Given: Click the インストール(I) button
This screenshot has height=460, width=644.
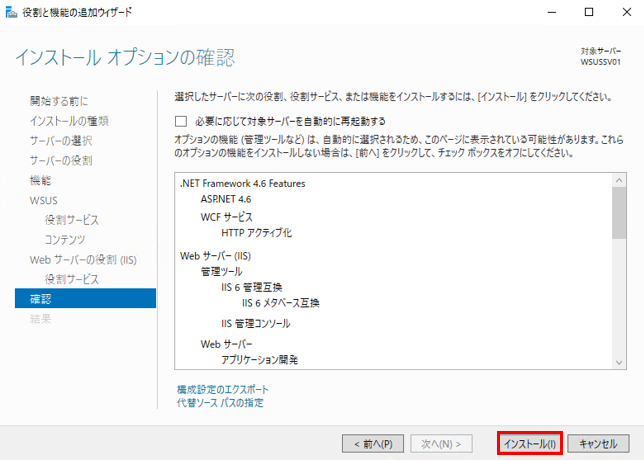Looking at the screenshot, I should 529,444.
